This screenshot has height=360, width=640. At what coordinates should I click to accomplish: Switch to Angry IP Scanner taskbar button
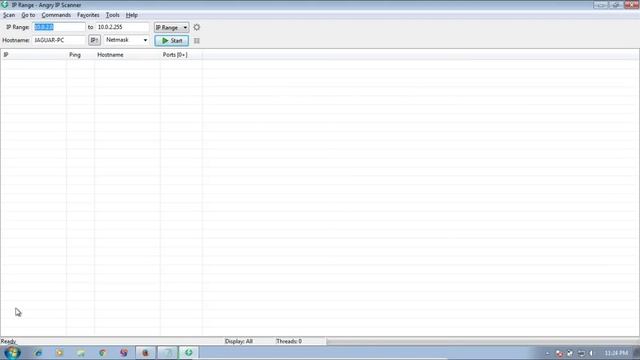click(x=189, y=353)
